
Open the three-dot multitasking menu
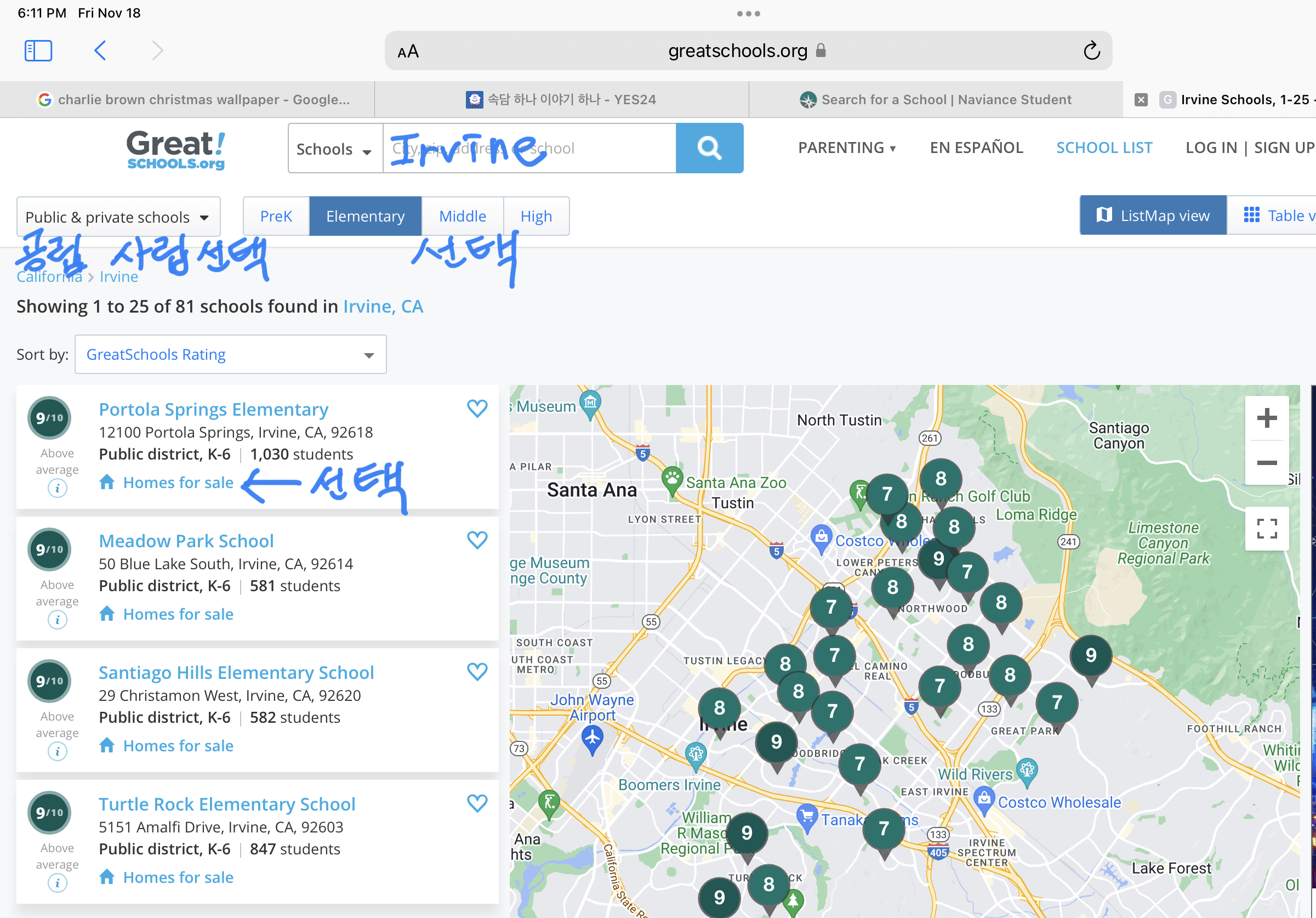[749, 13]
